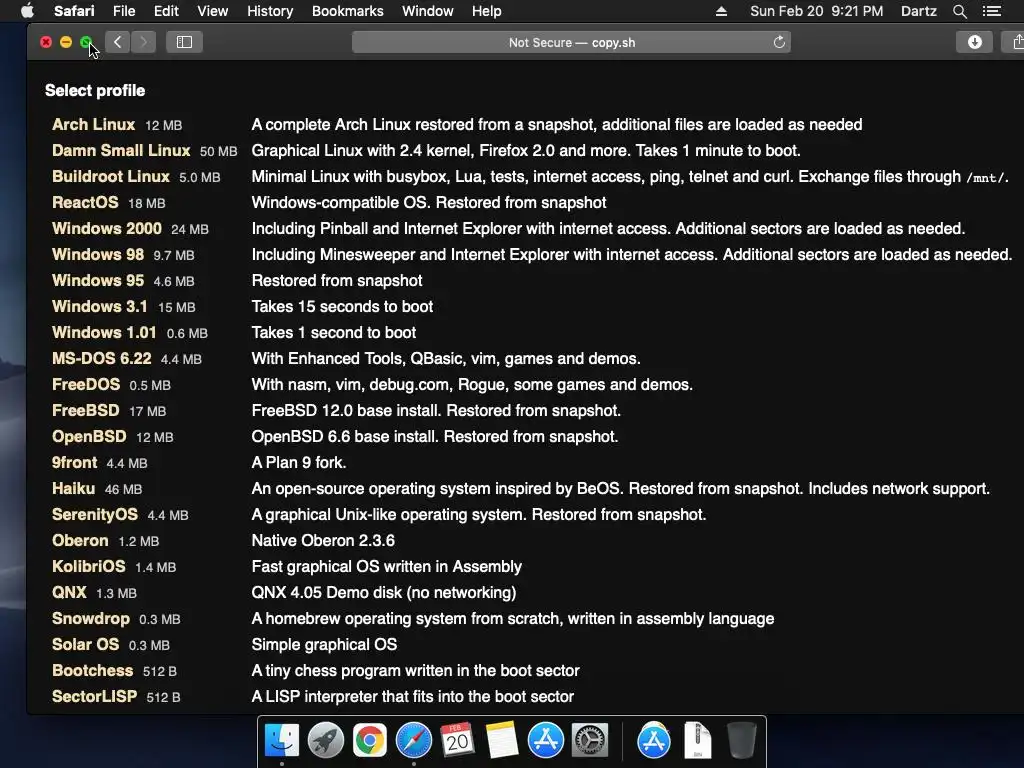Open the first App Store icon in Dock

coord(545,741)
